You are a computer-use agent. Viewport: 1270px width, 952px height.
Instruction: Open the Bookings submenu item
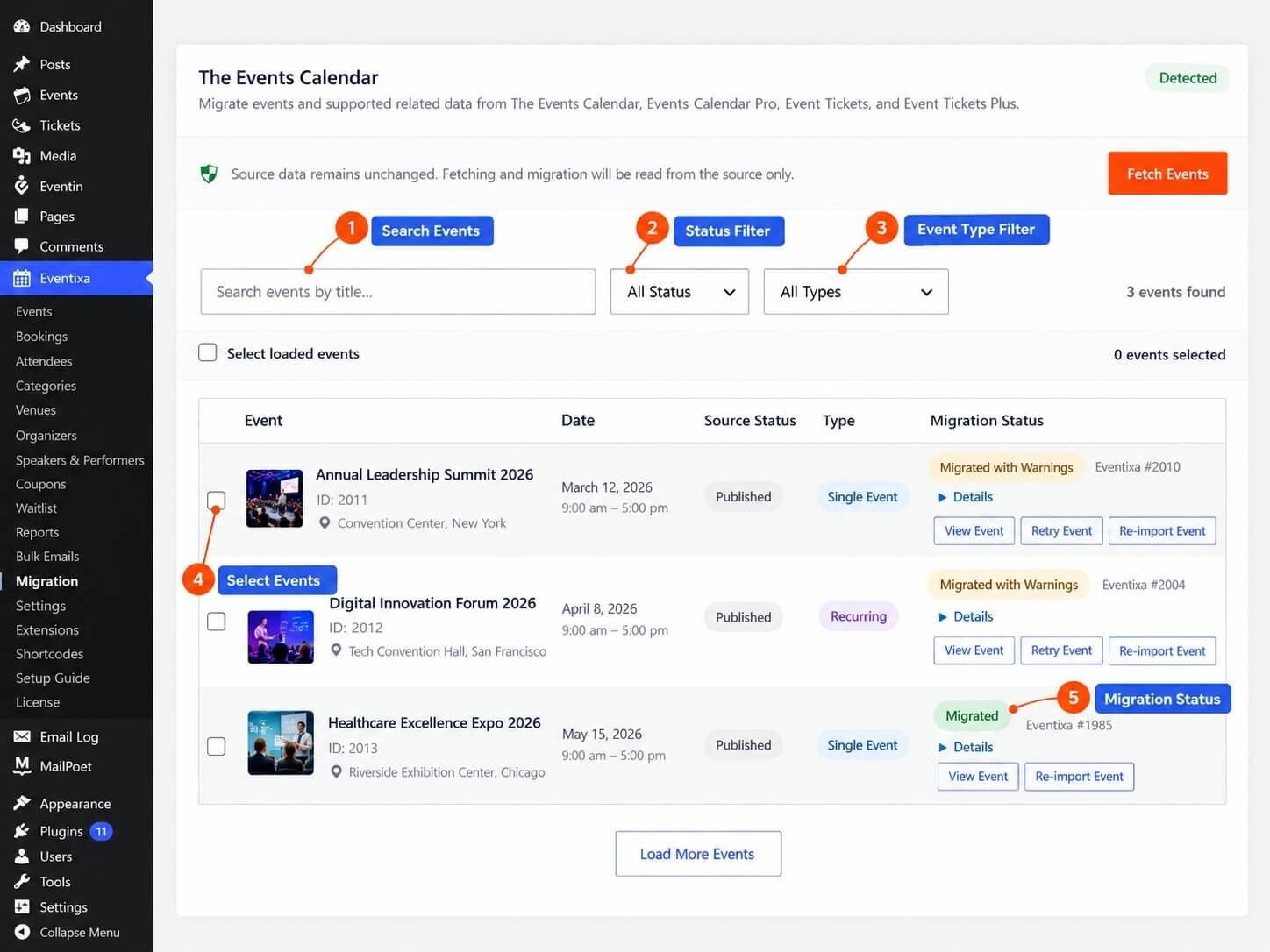point(41,337)
